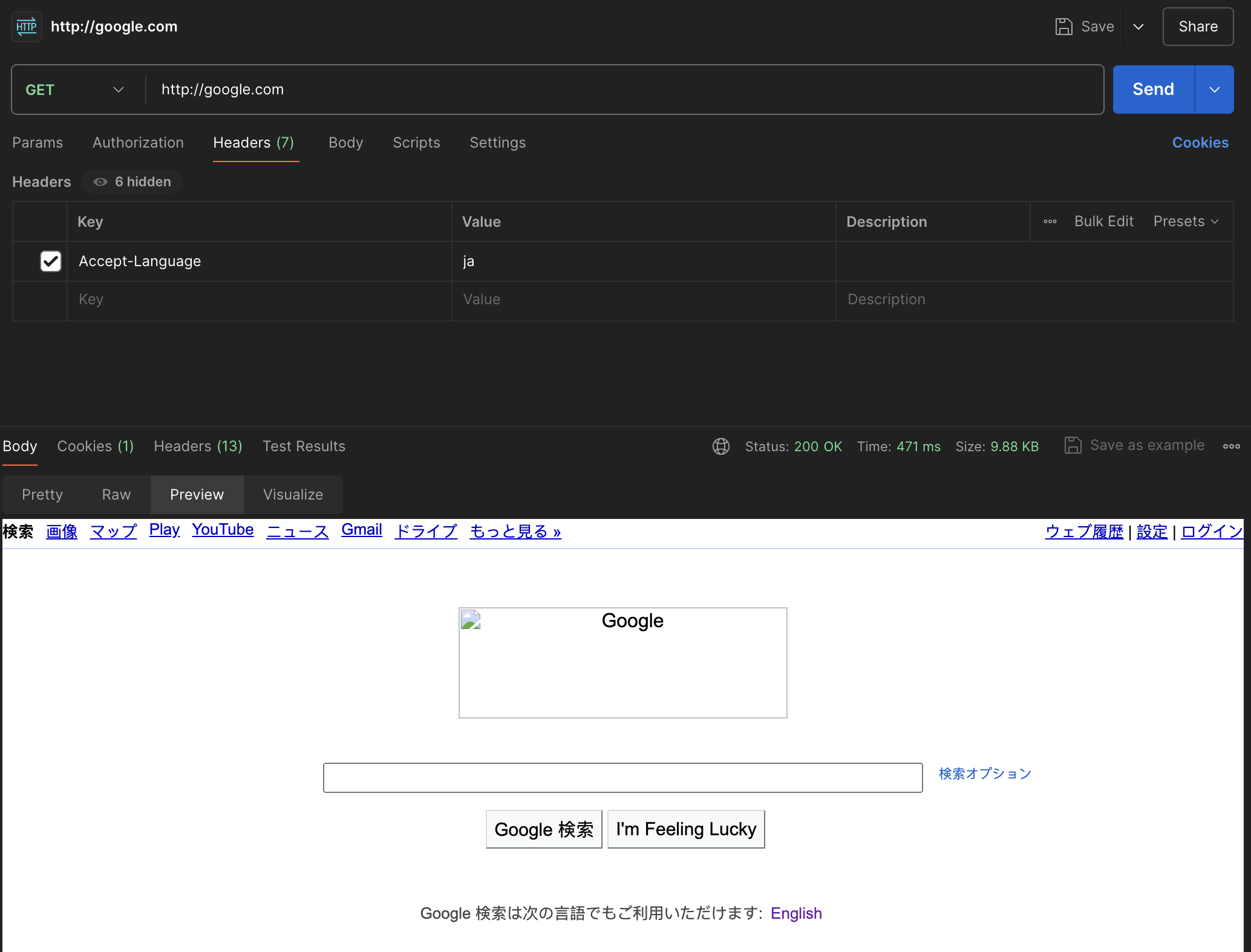This screenshot has width=1251, height=952.
Task: Click the globe network icon near Status
Action: point(720,446)
